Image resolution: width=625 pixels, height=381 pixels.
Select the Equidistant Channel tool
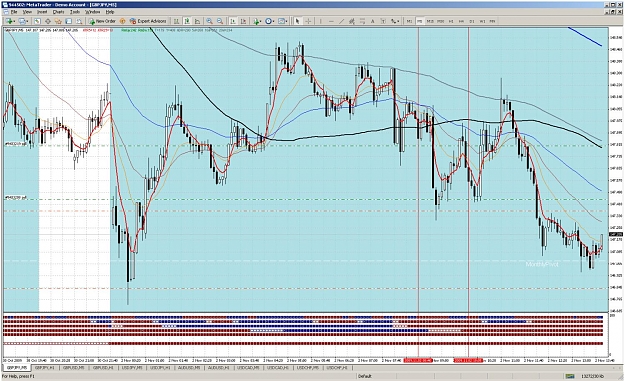[x=352, y=21]
